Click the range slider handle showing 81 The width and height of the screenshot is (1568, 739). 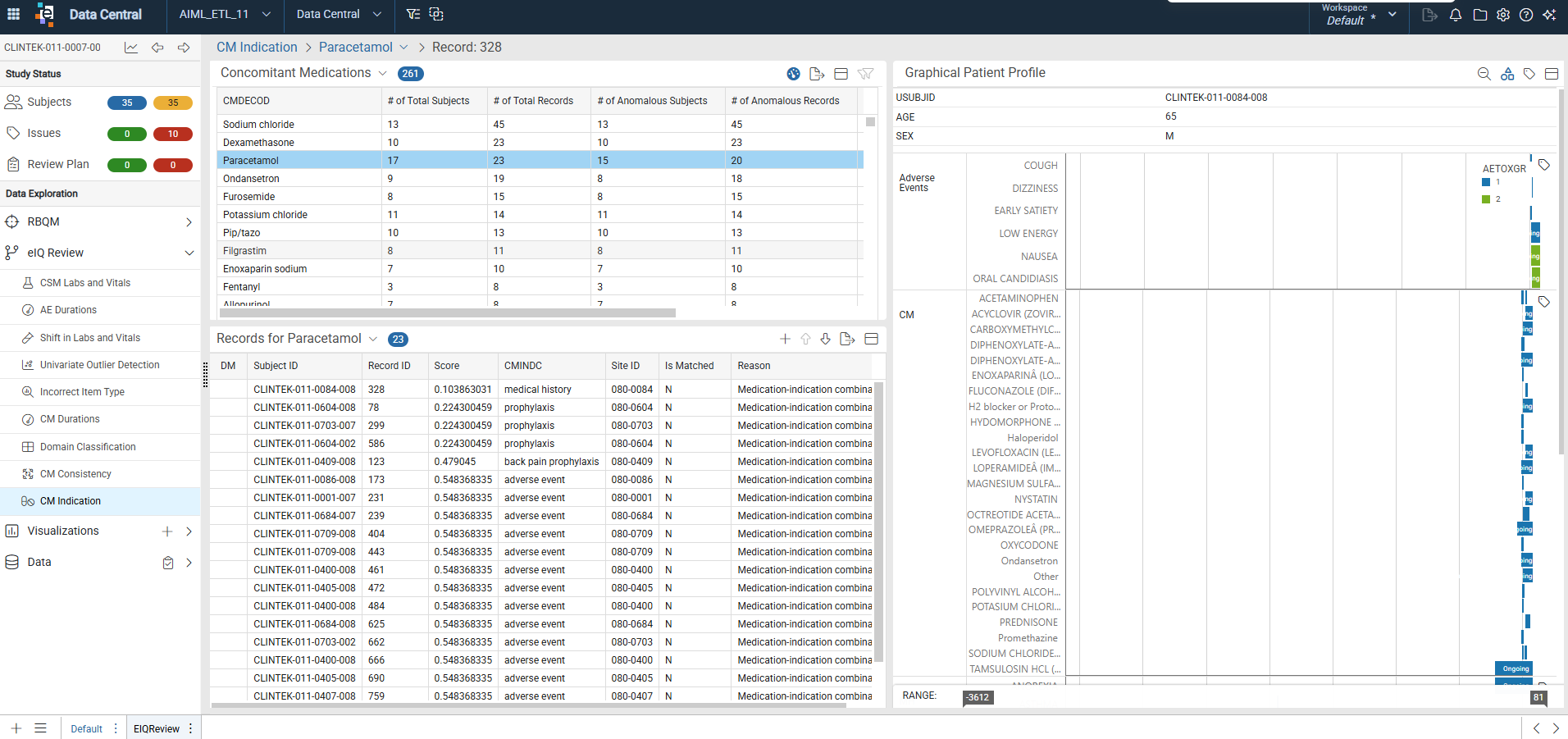(x=1538, y=697)
